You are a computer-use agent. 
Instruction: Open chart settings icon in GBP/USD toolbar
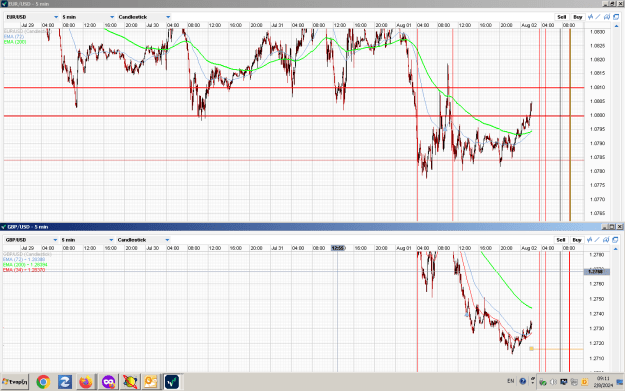coord(606,240)
